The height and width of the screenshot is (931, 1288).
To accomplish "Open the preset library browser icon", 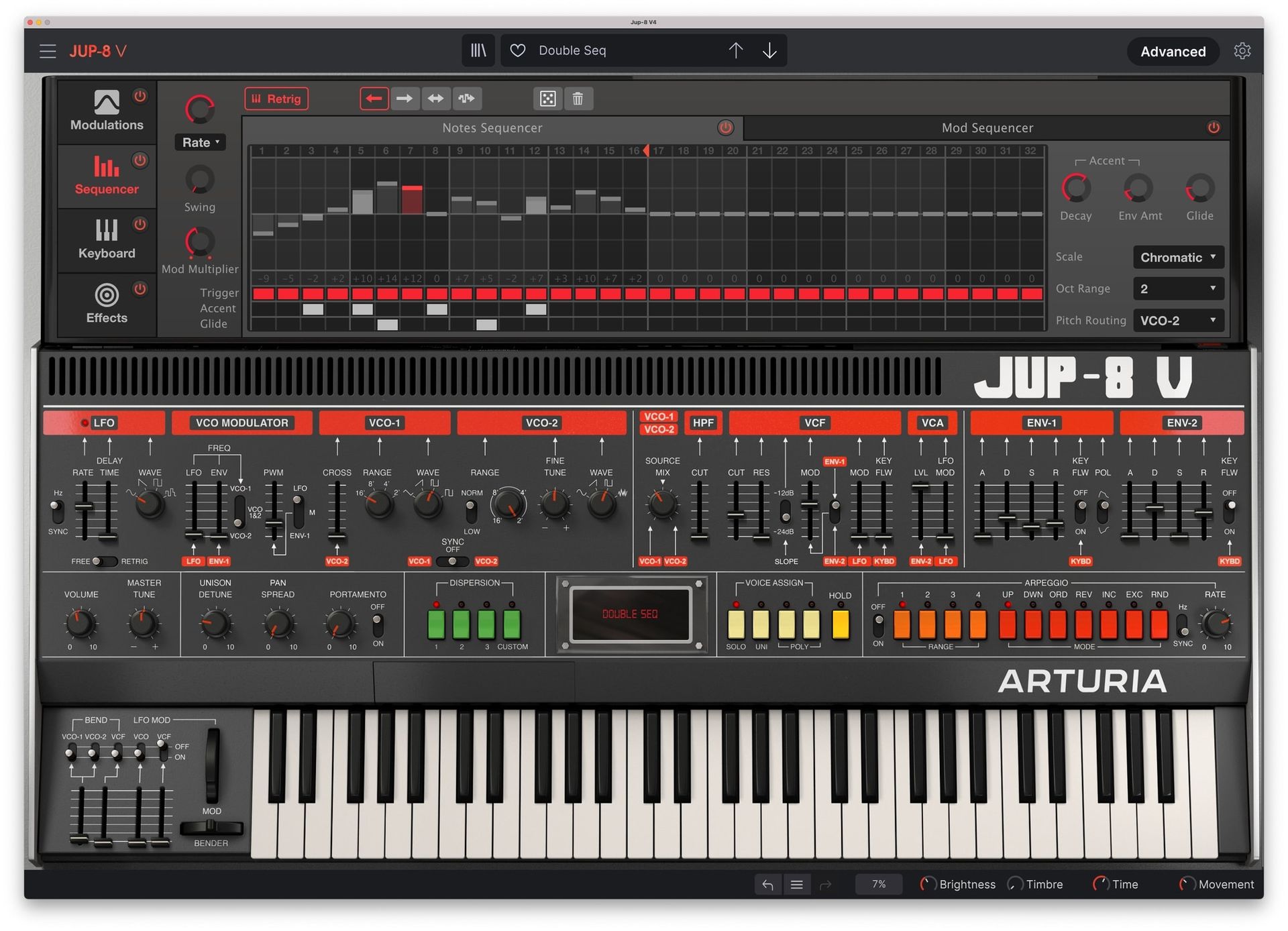I will [478, 50].
